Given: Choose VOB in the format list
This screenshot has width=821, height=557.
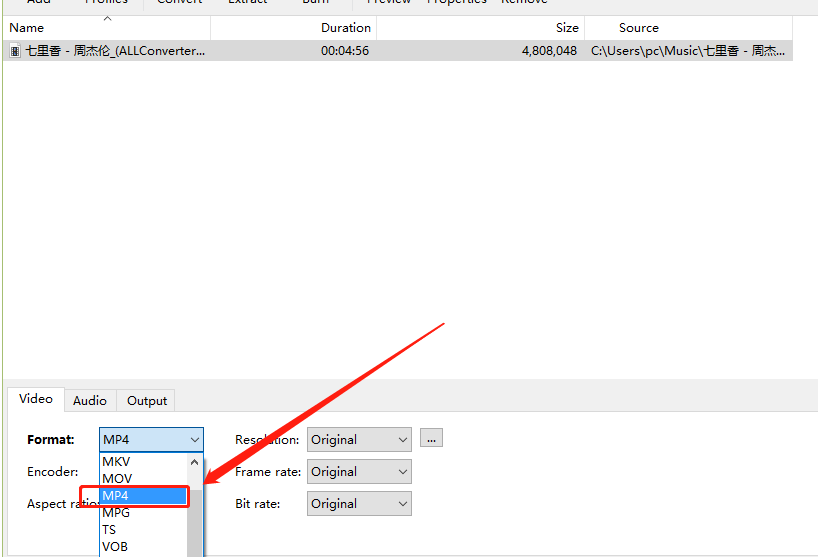Looking at the screenshot, I should tap(143, 547).
